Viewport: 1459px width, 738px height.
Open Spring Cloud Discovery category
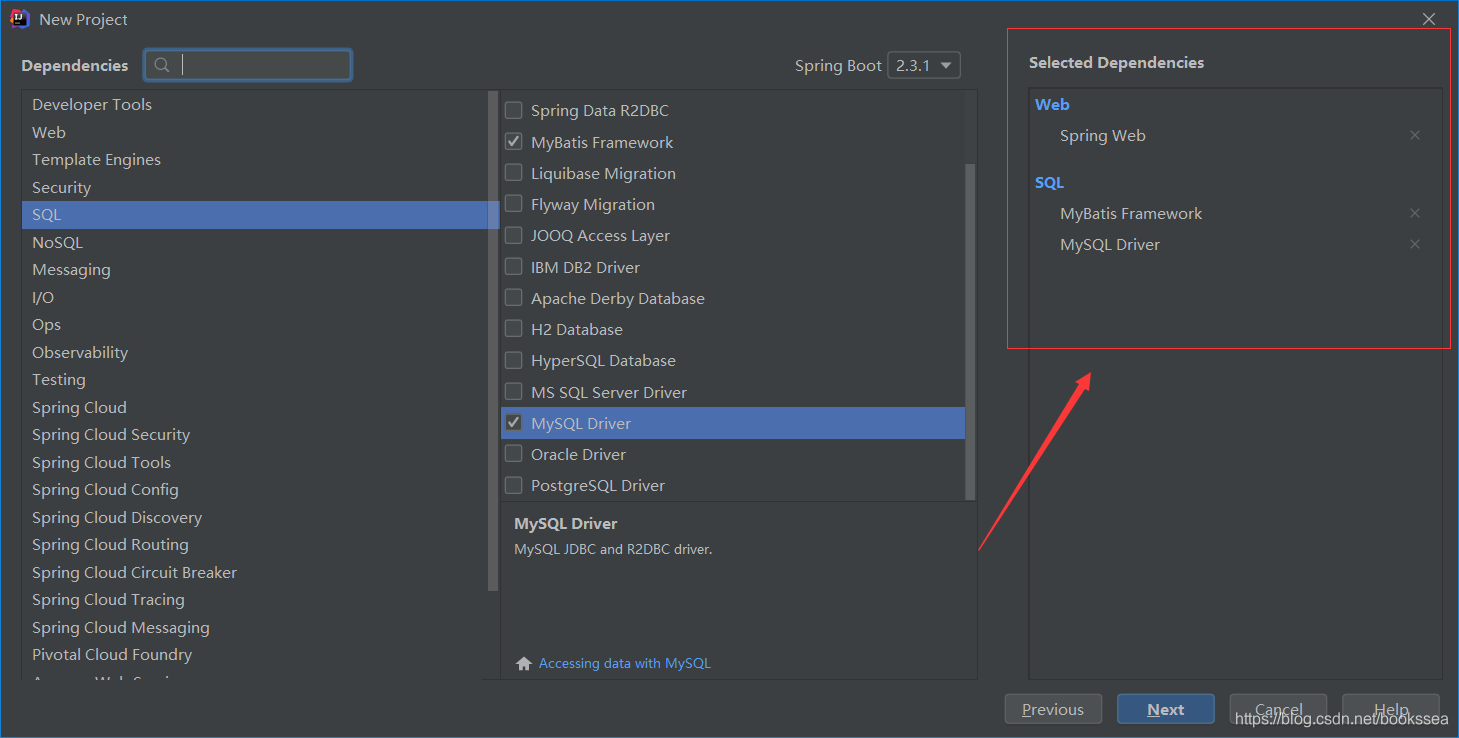[254, 517]
